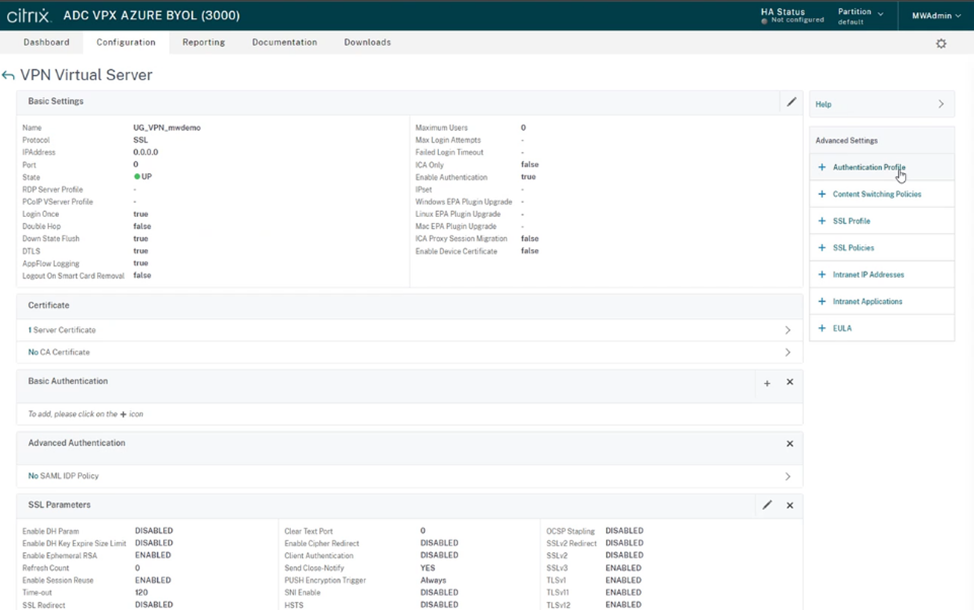Click the Citrix logo
The width and height of the screenshot is (974, 610).
pyautogui.click(x=29, y=15)
